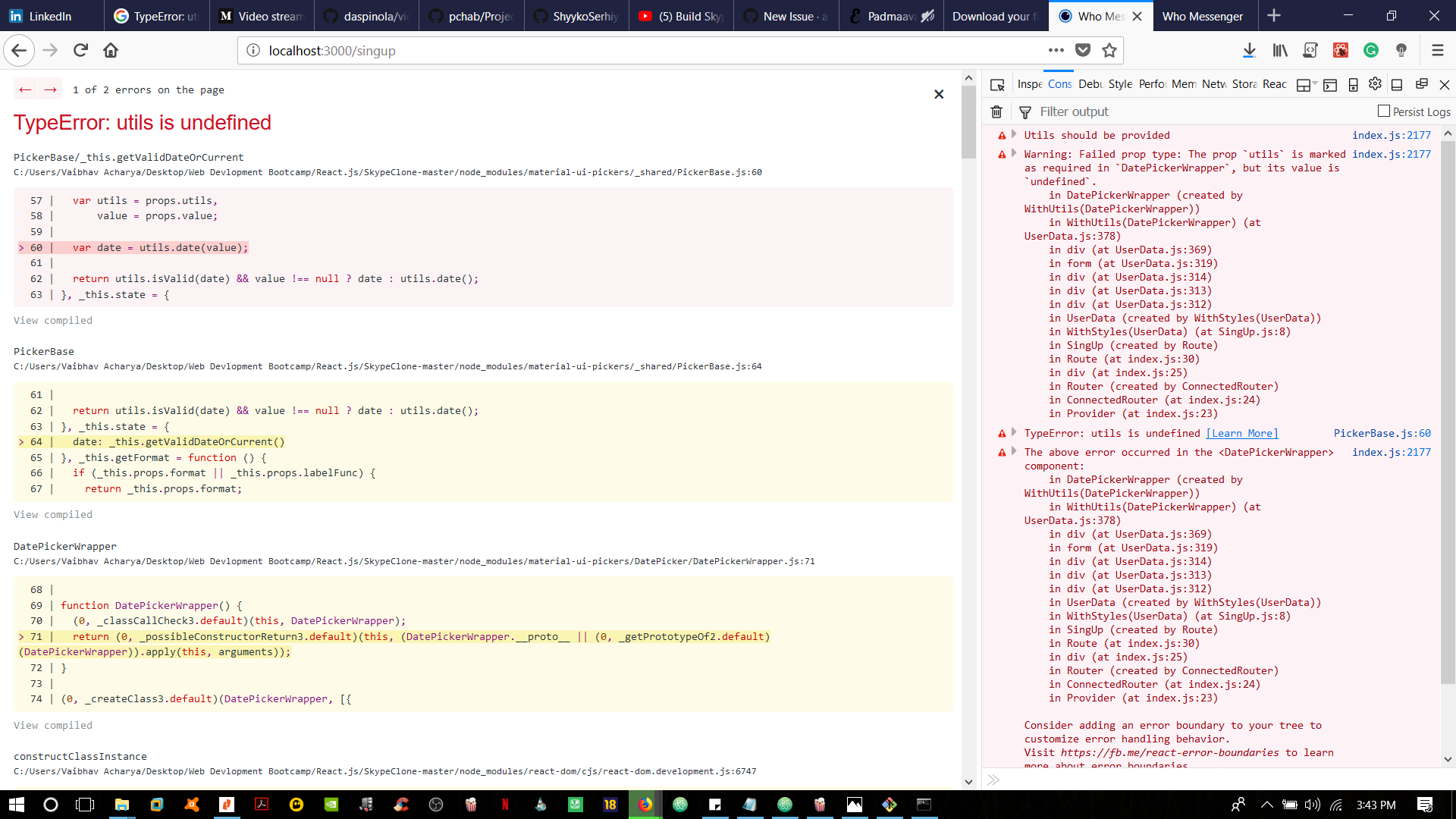The height and width of the screenshot is (819, 1456).
Task: Open the Firefox Downloads panel
Action: pyautogui.click(x=1248, y=50)
